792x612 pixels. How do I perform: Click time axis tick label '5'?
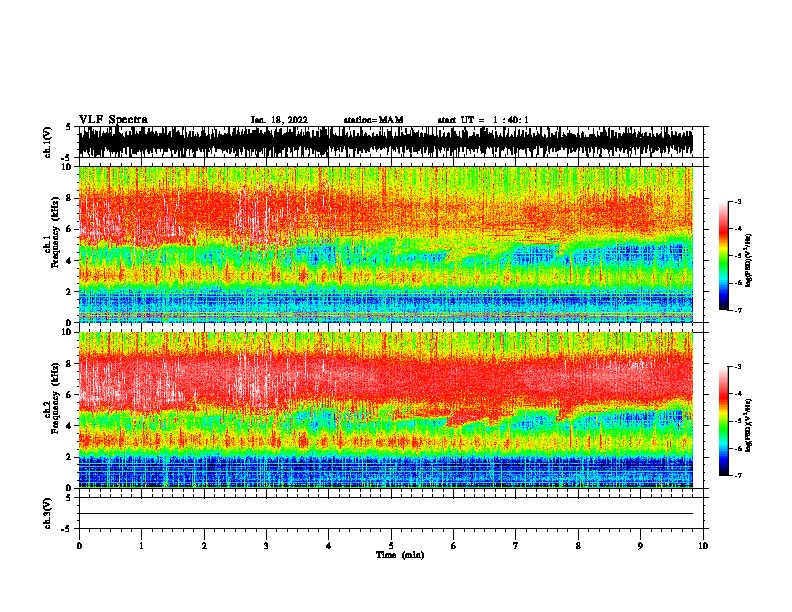[391, 546]
